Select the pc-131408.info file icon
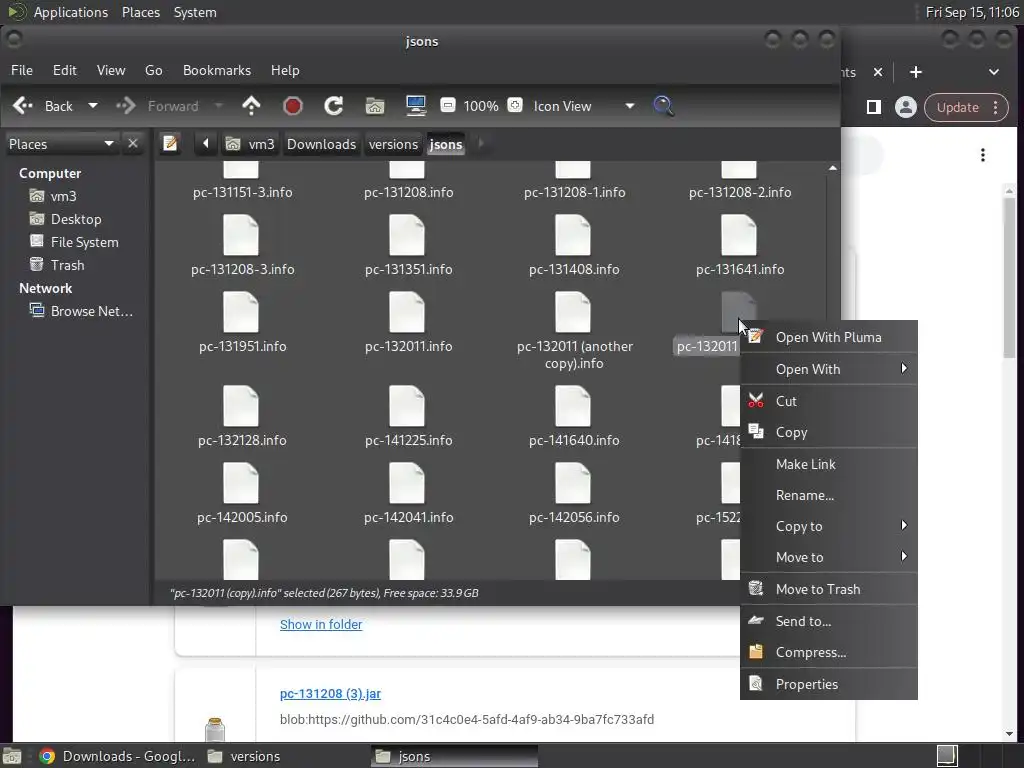The height and width of the screenshot is (768, 1024). tap(573, 236)
